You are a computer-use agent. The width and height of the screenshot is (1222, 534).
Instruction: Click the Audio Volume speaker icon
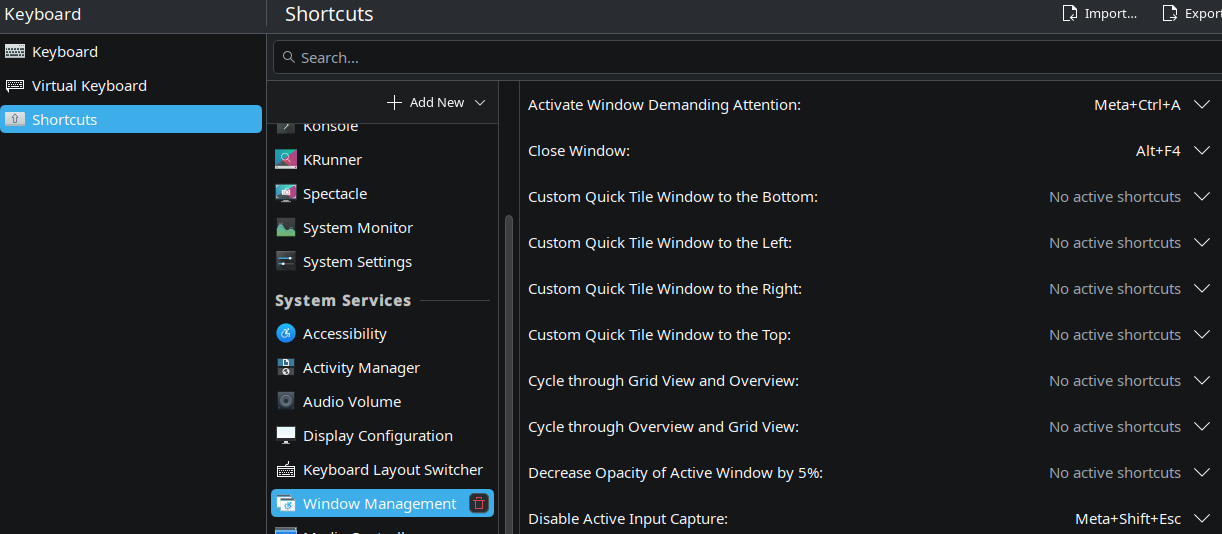286,402
